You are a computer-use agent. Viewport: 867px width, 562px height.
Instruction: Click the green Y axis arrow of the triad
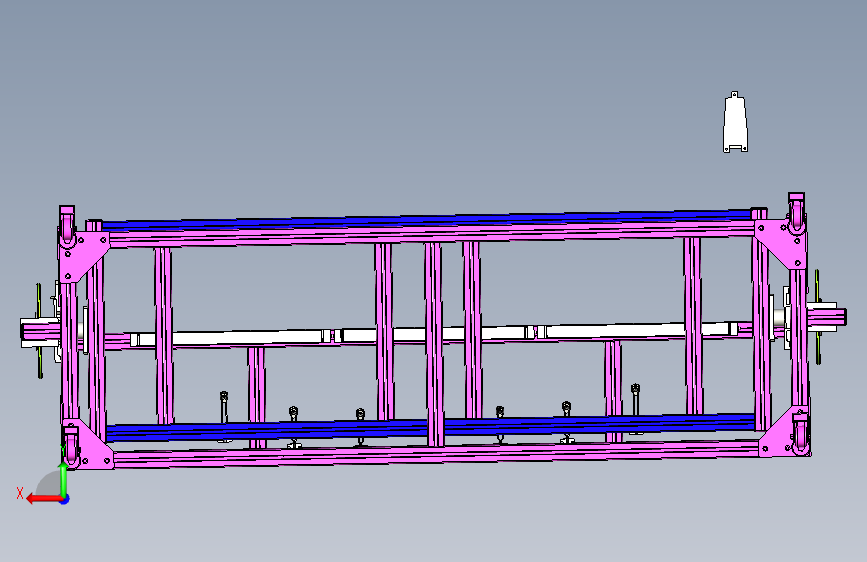[x=63, y=479]
